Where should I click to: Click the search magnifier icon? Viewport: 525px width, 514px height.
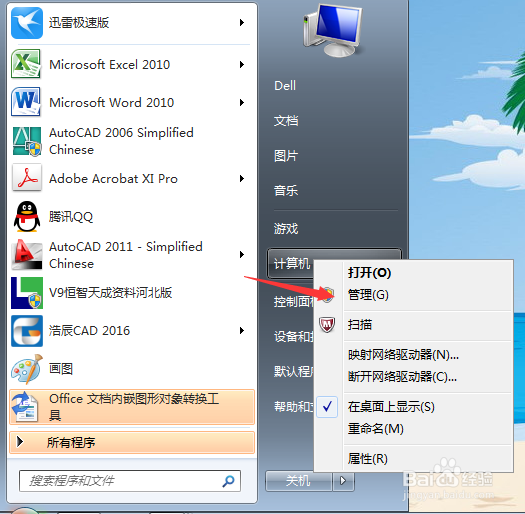pyautogui.click(x=228, y=481)
